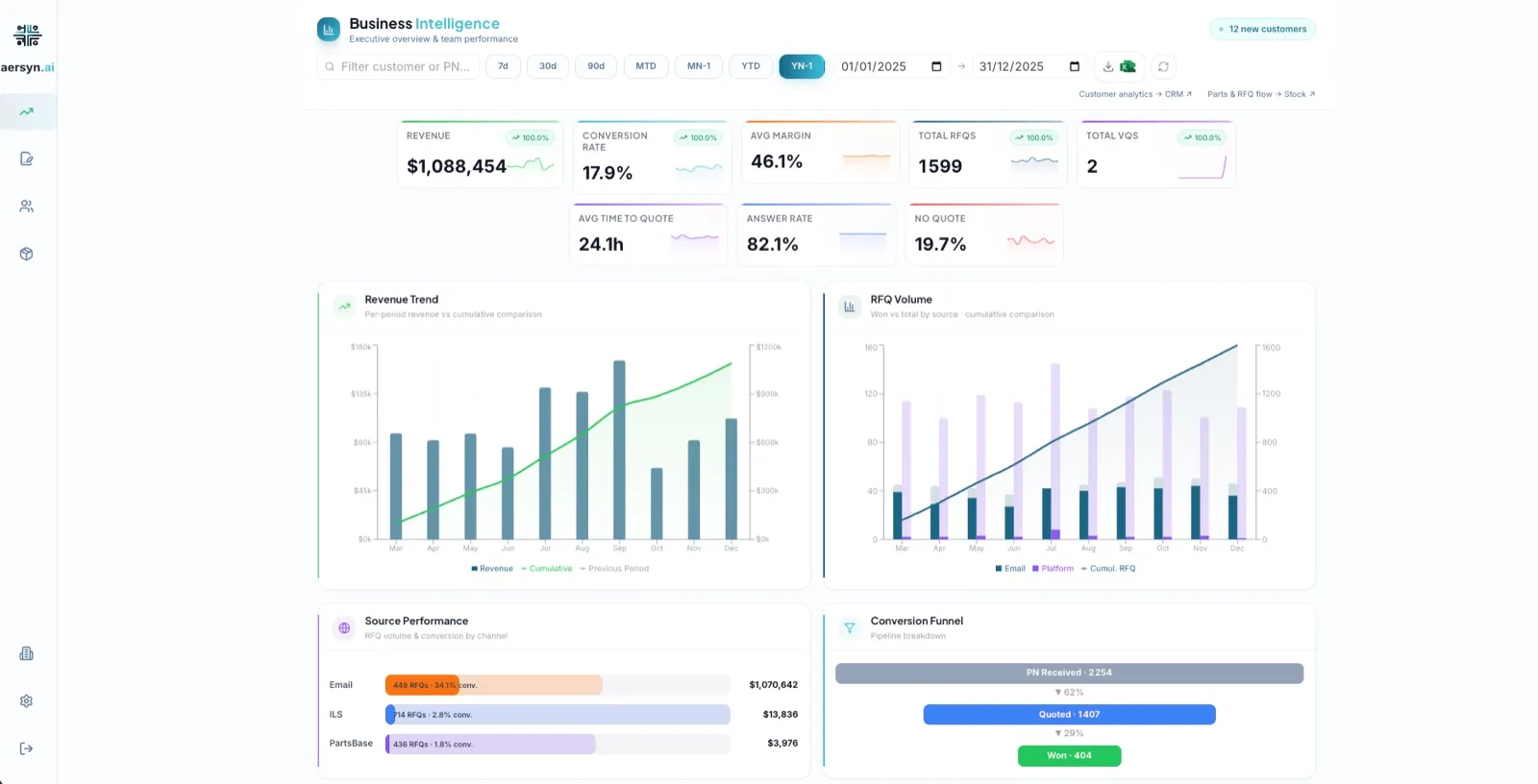Click the Source Performance globe icon
The image size is (1538, 784).
point(344,627)
